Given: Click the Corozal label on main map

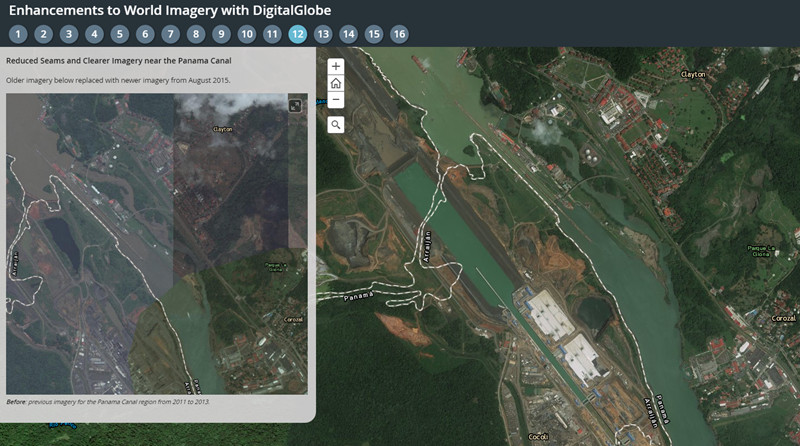Looking at the screenshot, I should tap(783, 318).
